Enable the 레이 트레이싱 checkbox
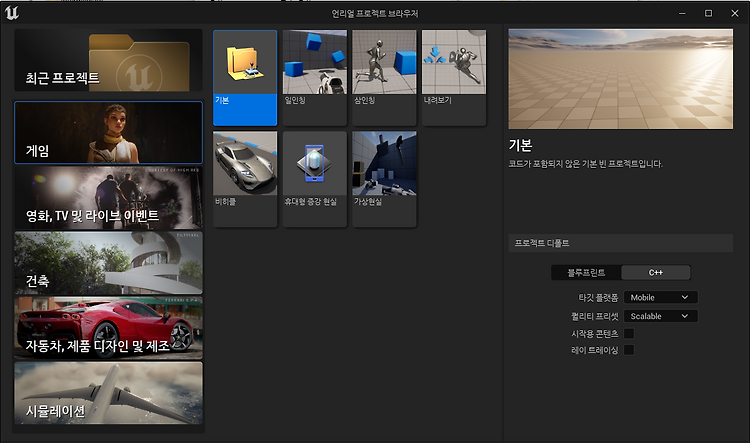This screenshot has height=443, width=750. tap(629, 350)
